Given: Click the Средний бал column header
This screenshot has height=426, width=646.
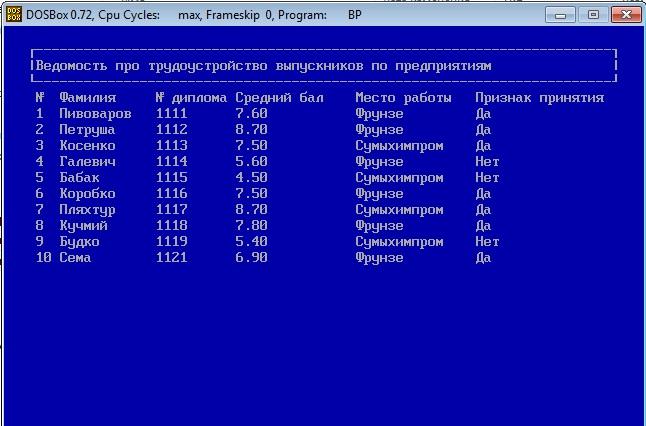Looking at the screenshot, I should [279, 98].
